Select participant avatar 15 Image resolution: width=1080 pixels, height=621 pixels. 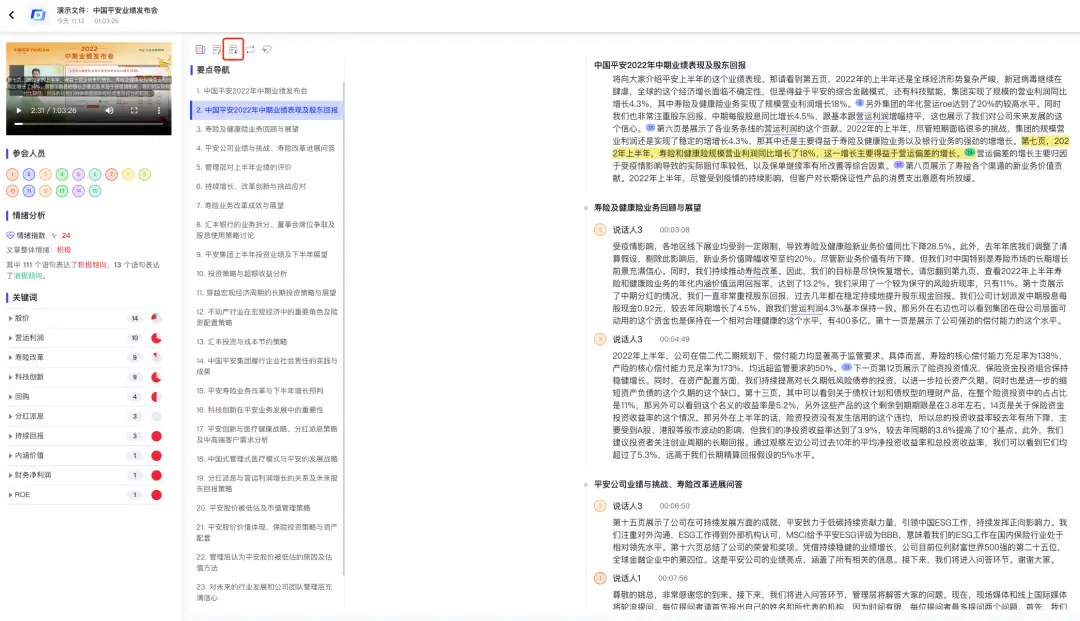point(95,191)
